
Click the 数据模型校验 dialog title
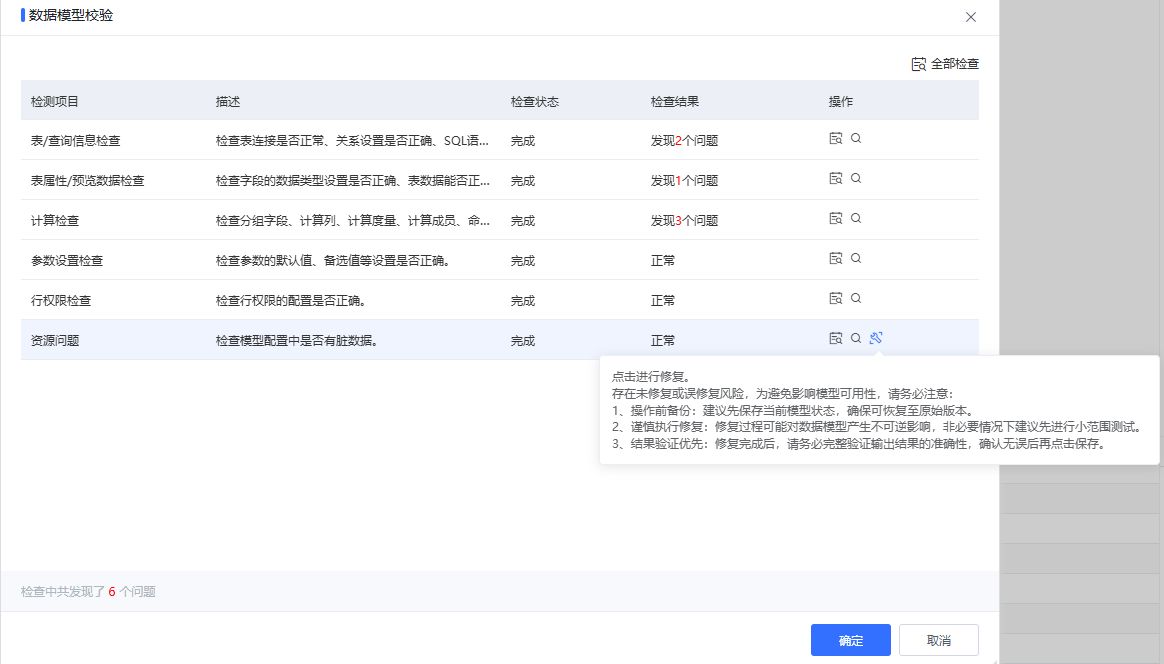coord(71,16)
